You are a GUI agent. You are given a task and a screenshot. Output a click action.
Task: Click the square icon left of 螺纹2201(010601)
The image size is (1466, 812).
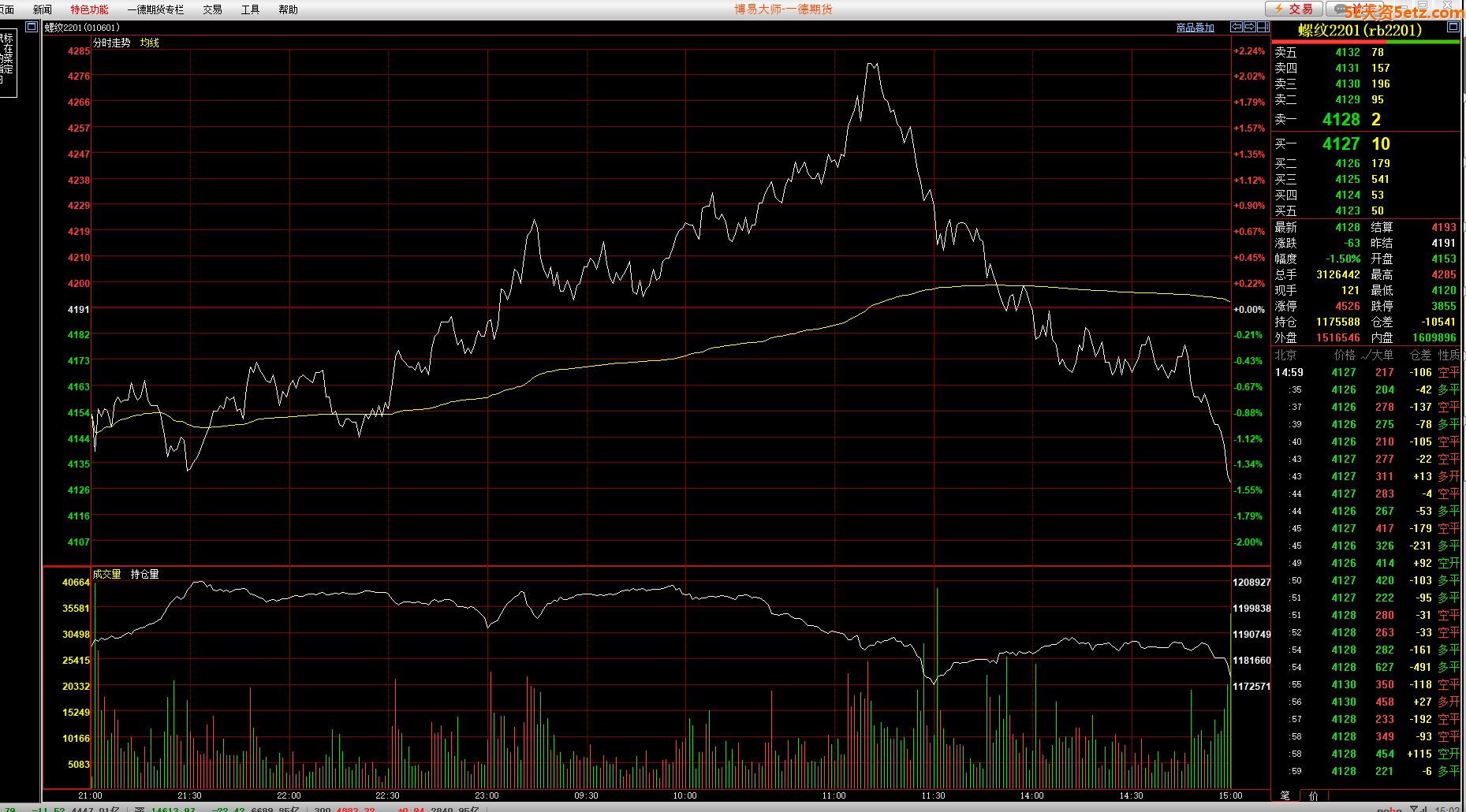32,27
